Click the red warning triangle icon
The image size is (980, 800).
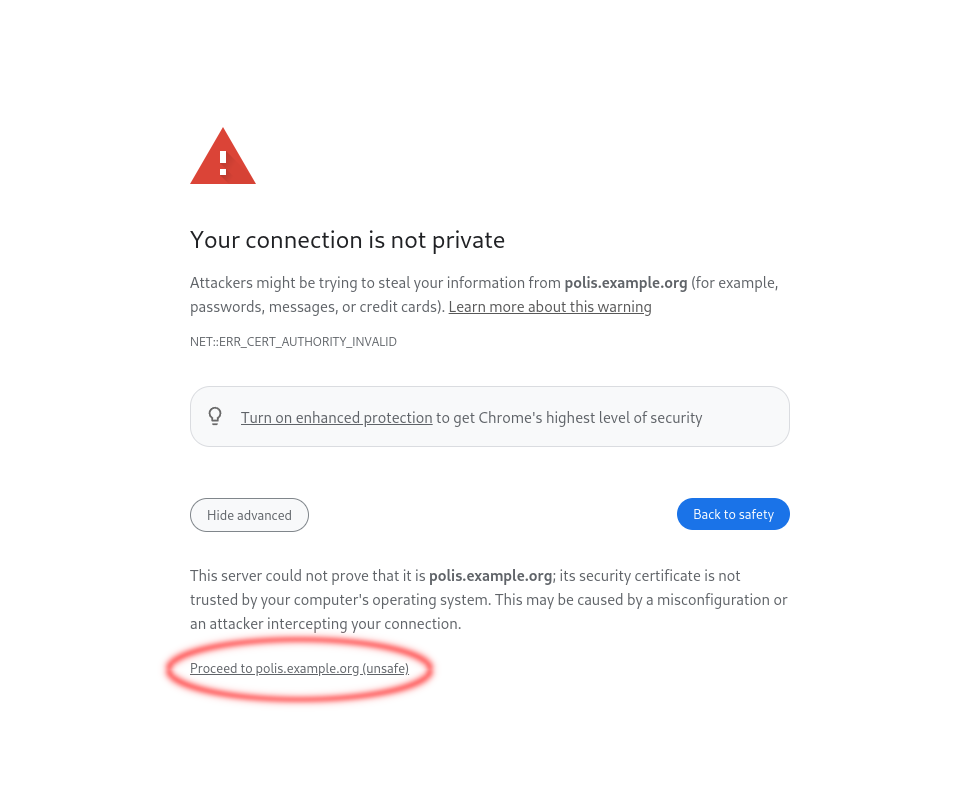(x=222, y=156)
